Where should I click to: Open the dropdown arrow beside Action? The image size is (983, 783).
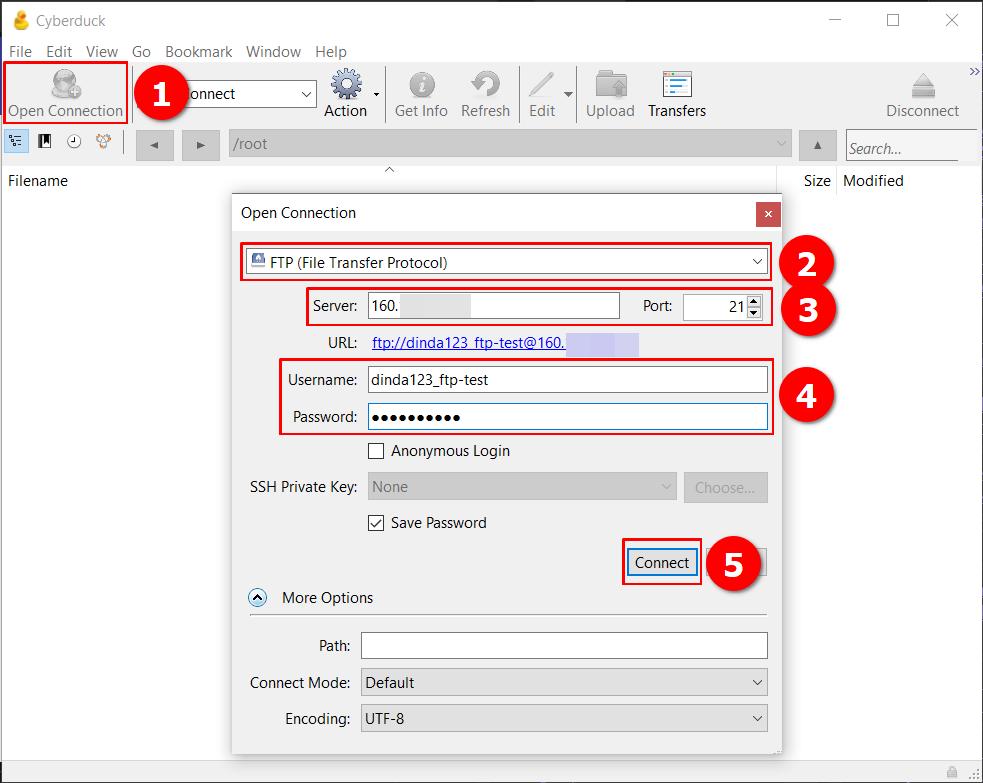pyautogui.click(x=376, y=95)
